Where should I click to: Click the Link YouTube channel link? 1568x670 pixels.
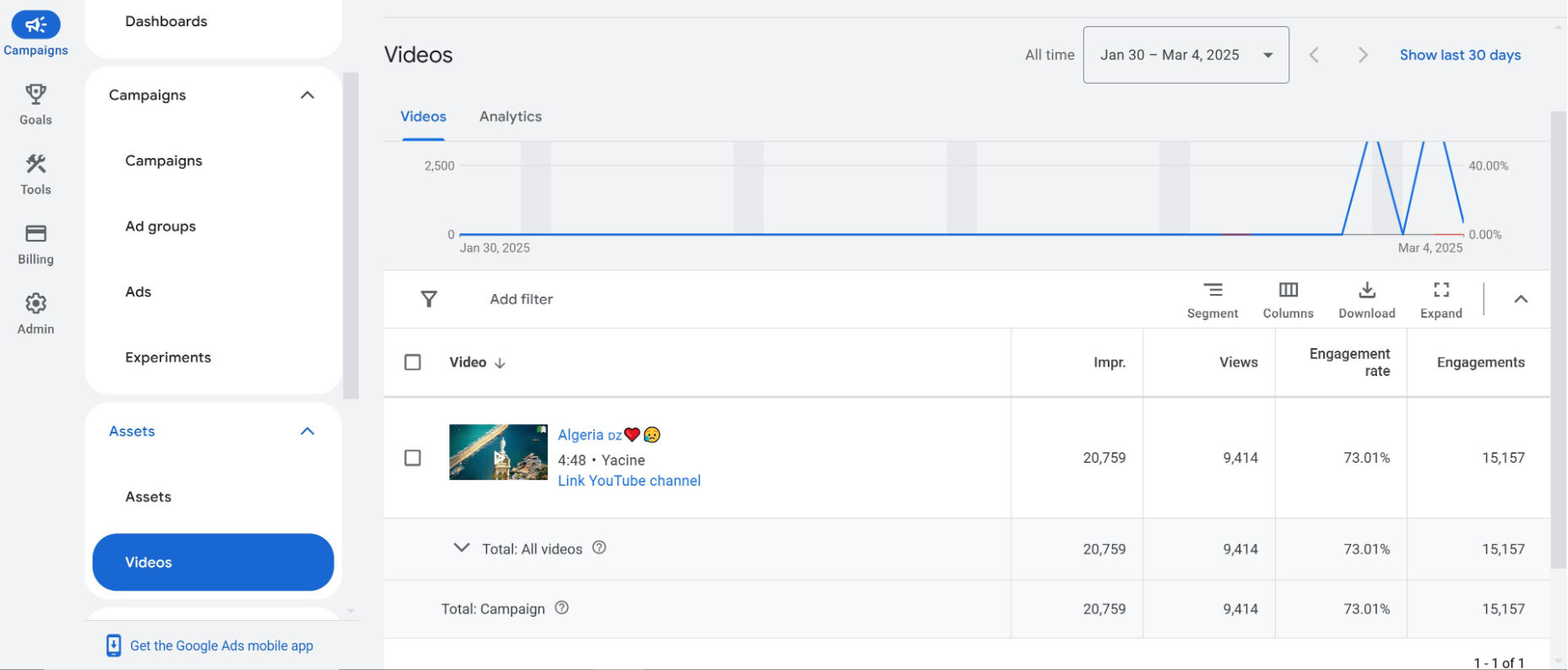pyautogui.click(x=629, y=481)
